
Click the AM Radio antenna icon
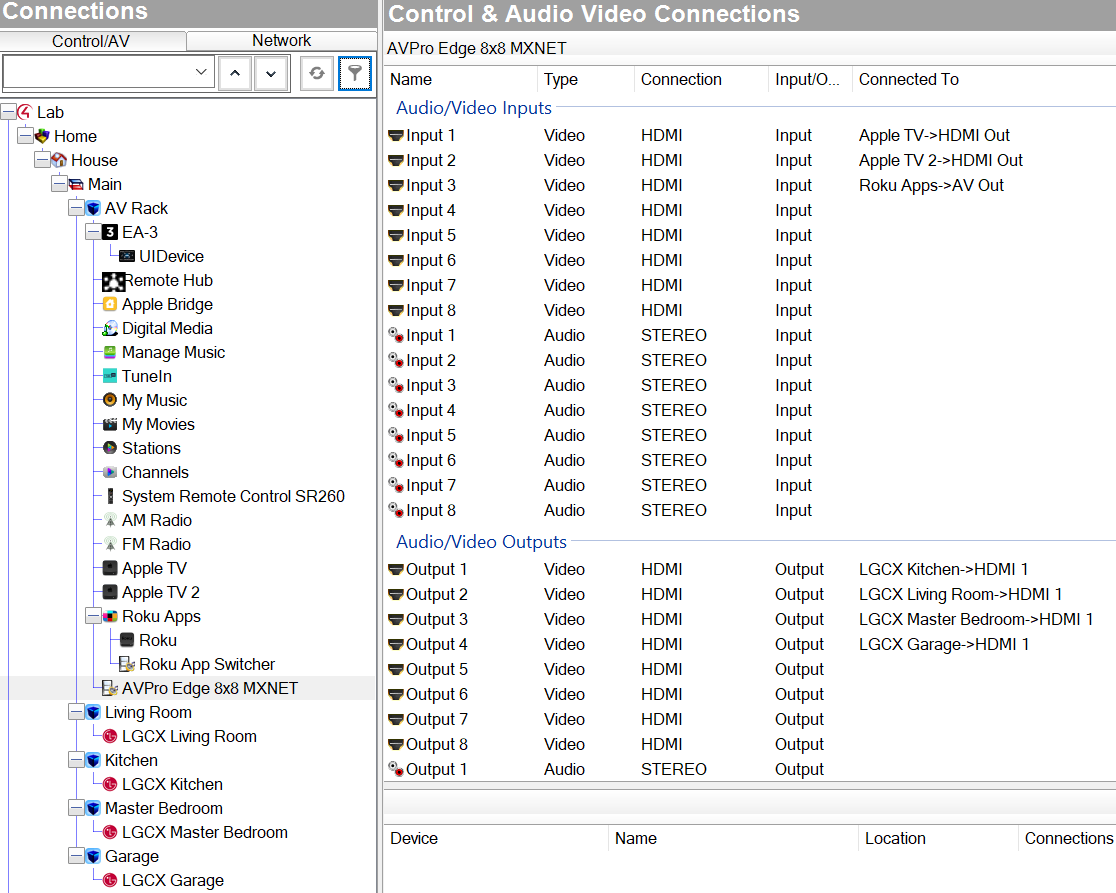(110, 520)
